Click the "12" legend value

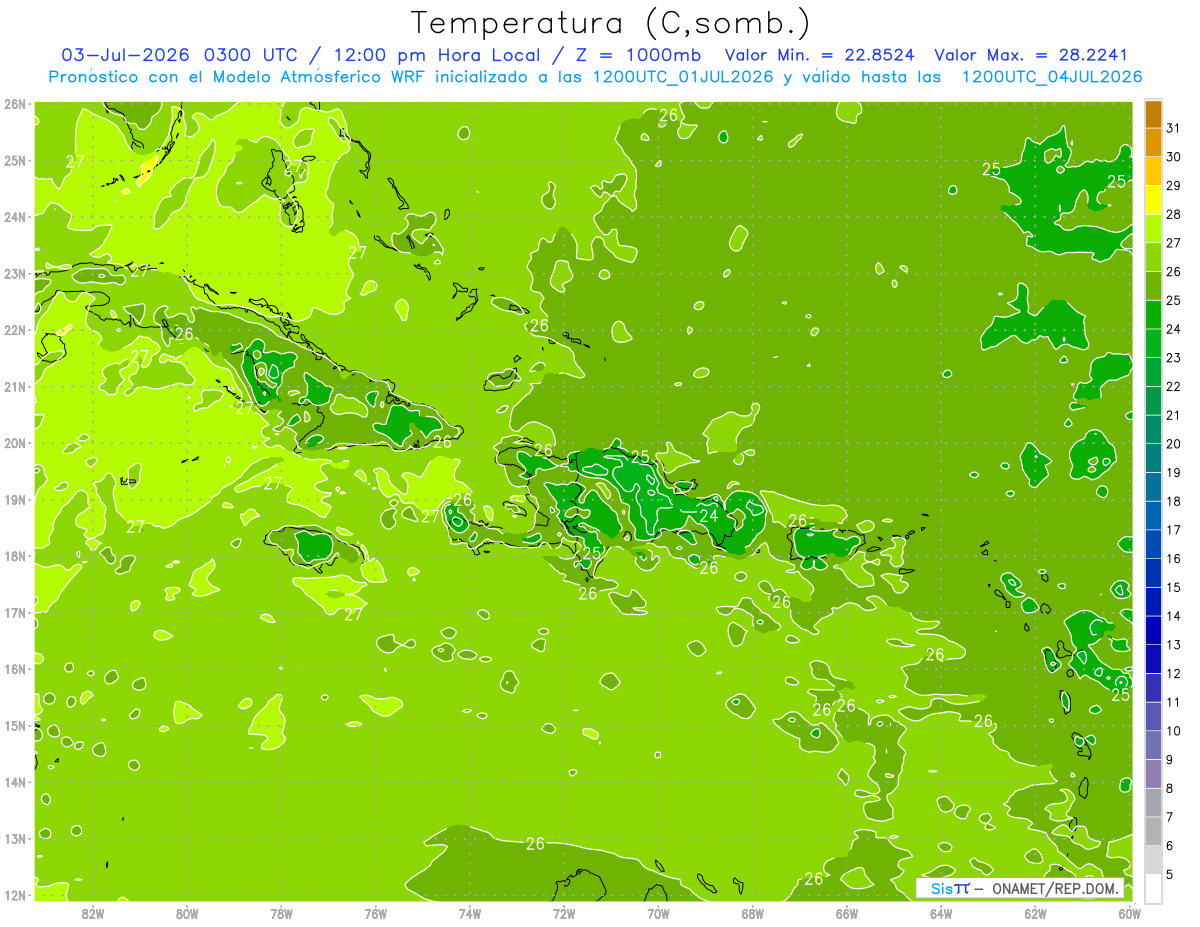(1173, 674)
